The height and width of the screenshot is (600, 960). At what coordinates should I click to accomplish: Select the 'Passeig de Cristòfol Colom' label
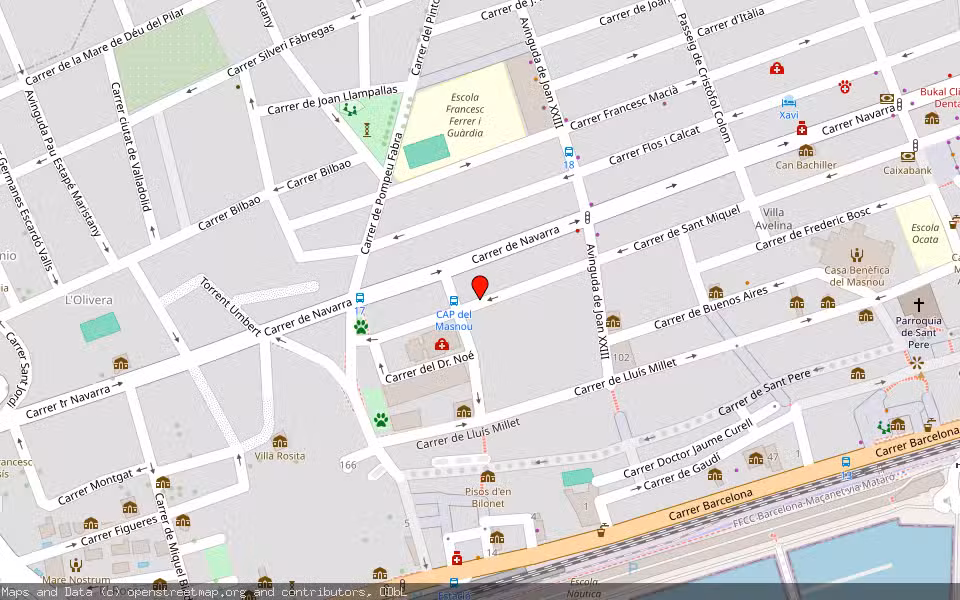705,78
